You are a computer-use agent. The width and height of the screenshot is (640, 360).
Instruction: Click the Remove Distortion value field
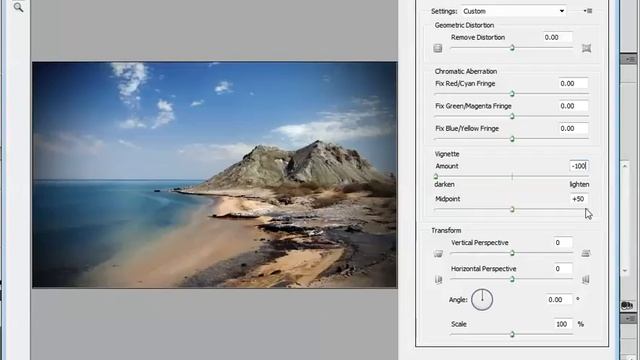tap(557, 37)
